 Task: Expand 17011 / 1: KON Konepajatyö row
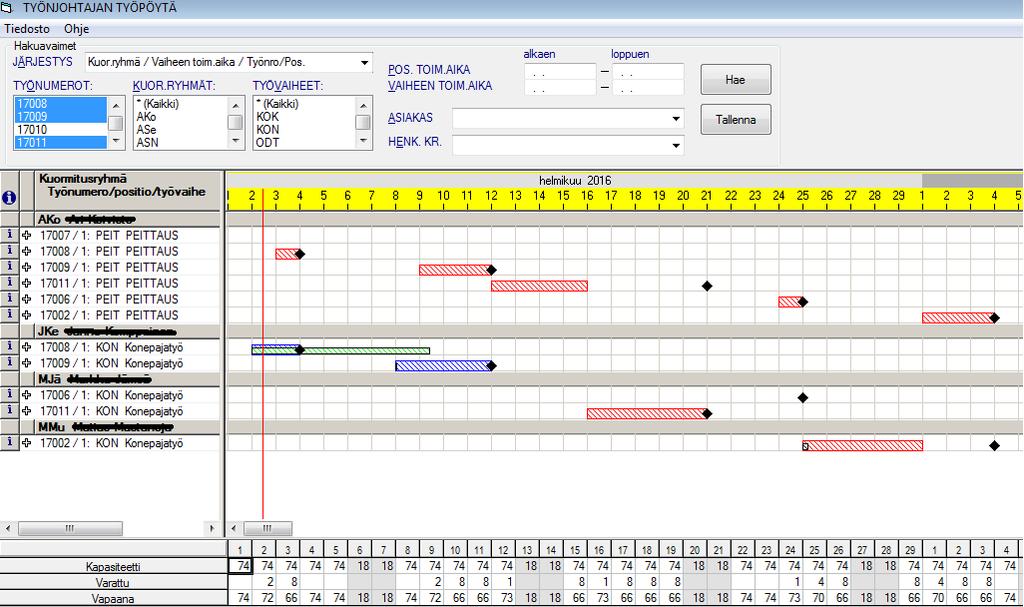(27, 411)
